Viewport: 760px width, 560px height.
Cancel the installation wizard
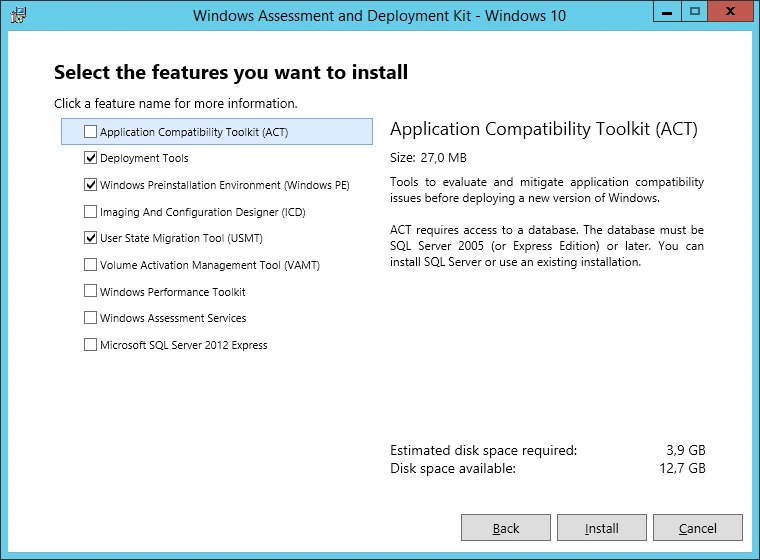pyautogui.click(x=698, y=528)
